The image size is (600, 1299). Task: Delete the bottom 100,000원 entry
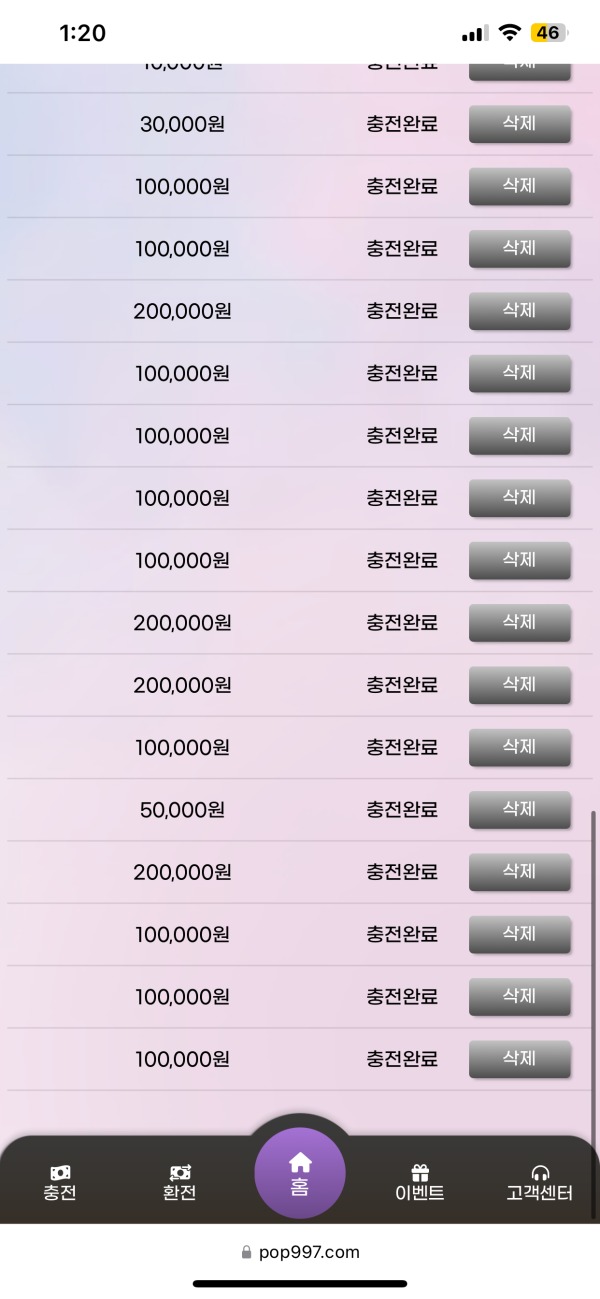520,1058
